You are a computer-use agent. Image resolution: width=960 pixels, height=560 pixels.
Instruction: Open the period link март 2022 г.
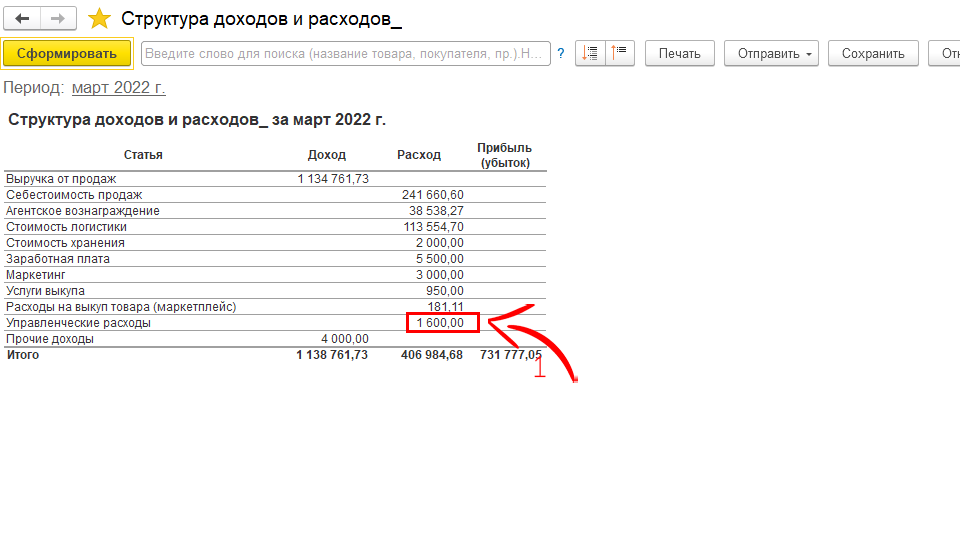pos(118,88)
